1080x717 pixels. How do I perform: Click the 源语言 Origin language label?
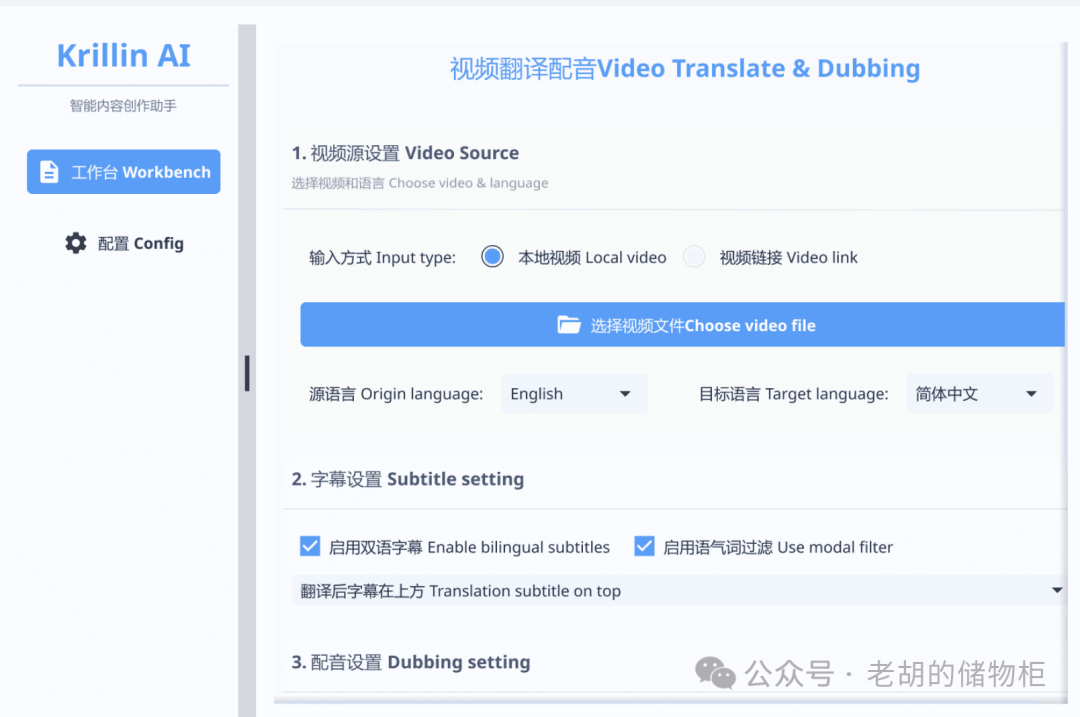tap(396, 394)
